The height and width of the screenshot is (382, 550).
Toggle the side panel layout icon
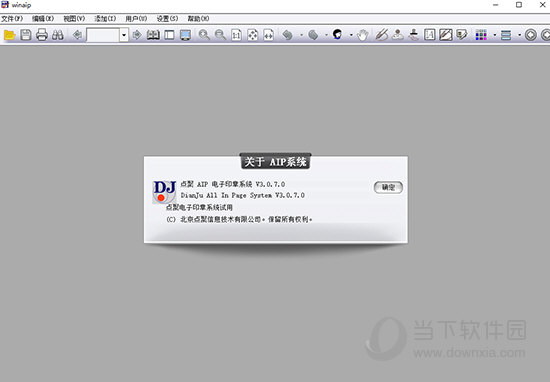click(169, 35)
